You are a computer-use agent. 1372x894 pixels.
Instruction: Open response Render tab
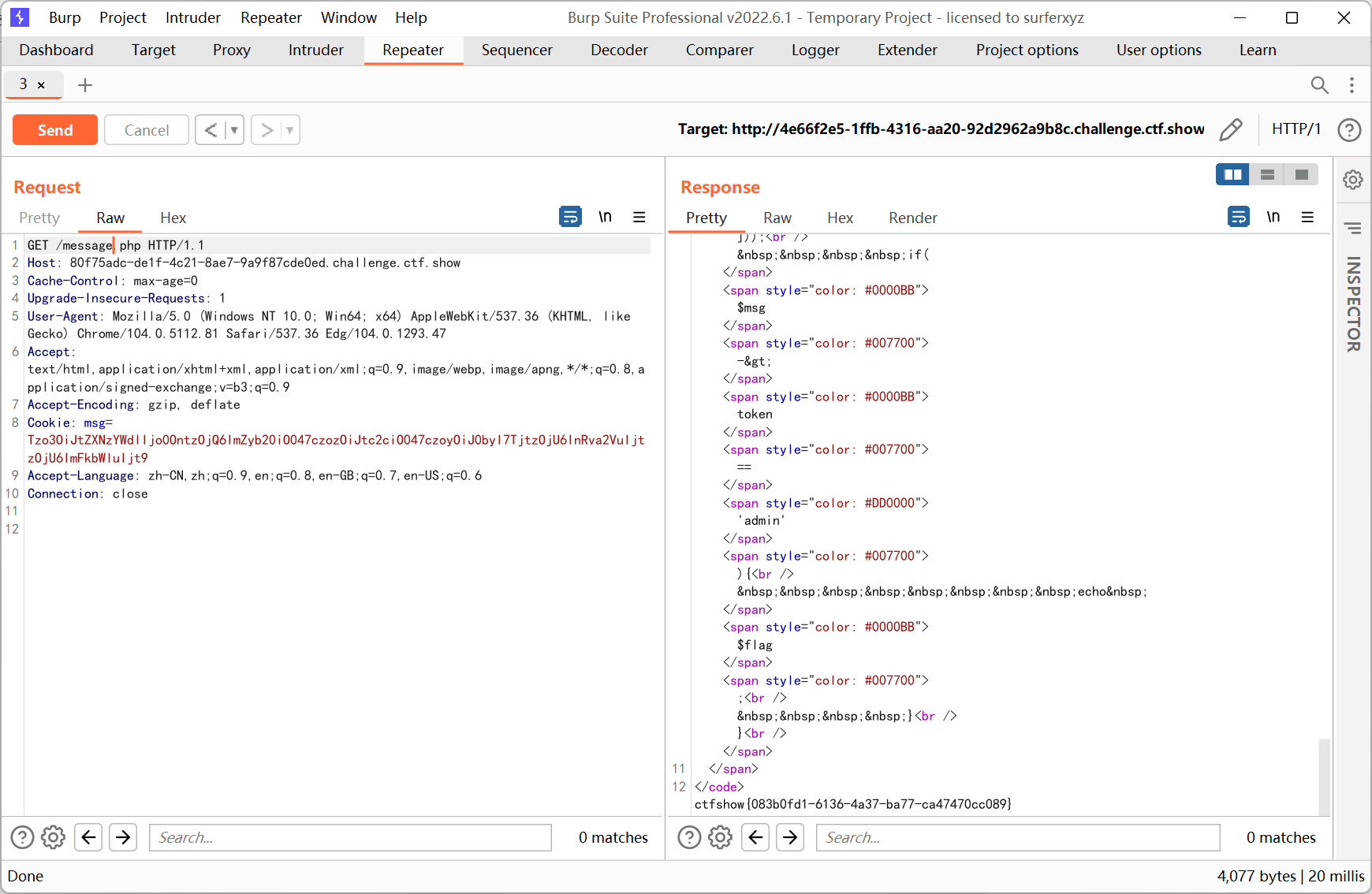(x=912, y=218)
